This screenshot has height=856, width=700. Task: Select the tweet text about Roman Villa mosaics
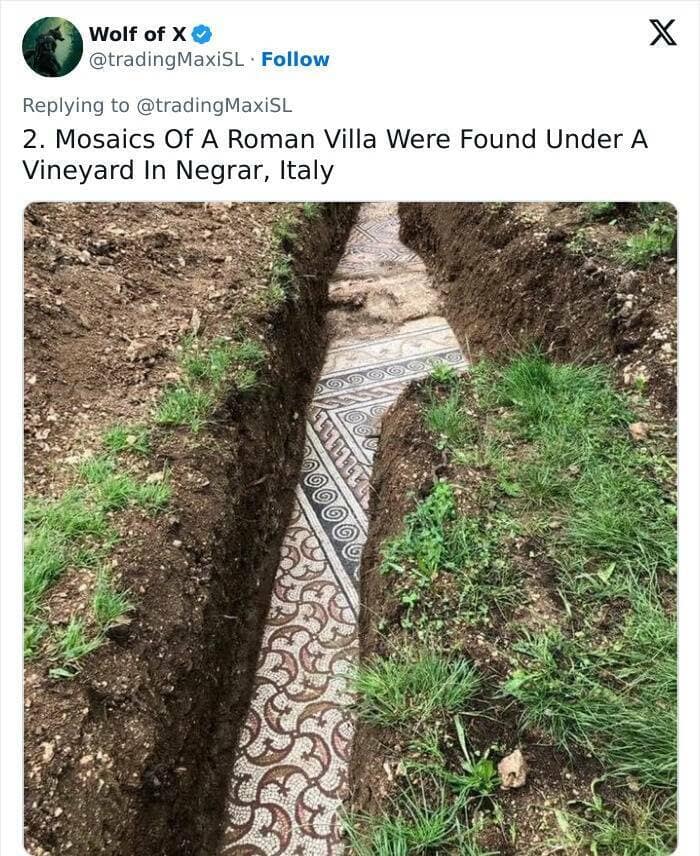click(x=335, y=154)
